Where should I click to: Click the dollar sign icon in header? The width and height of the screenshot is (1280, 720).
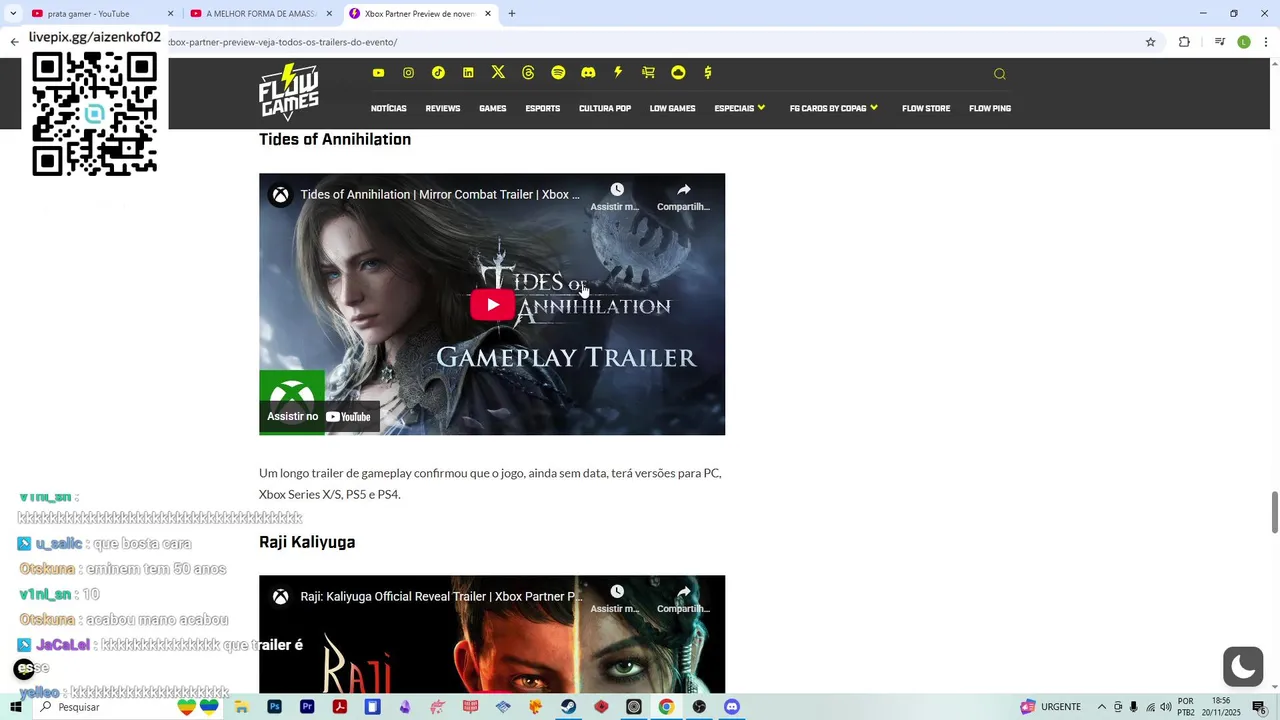point(708,72)
